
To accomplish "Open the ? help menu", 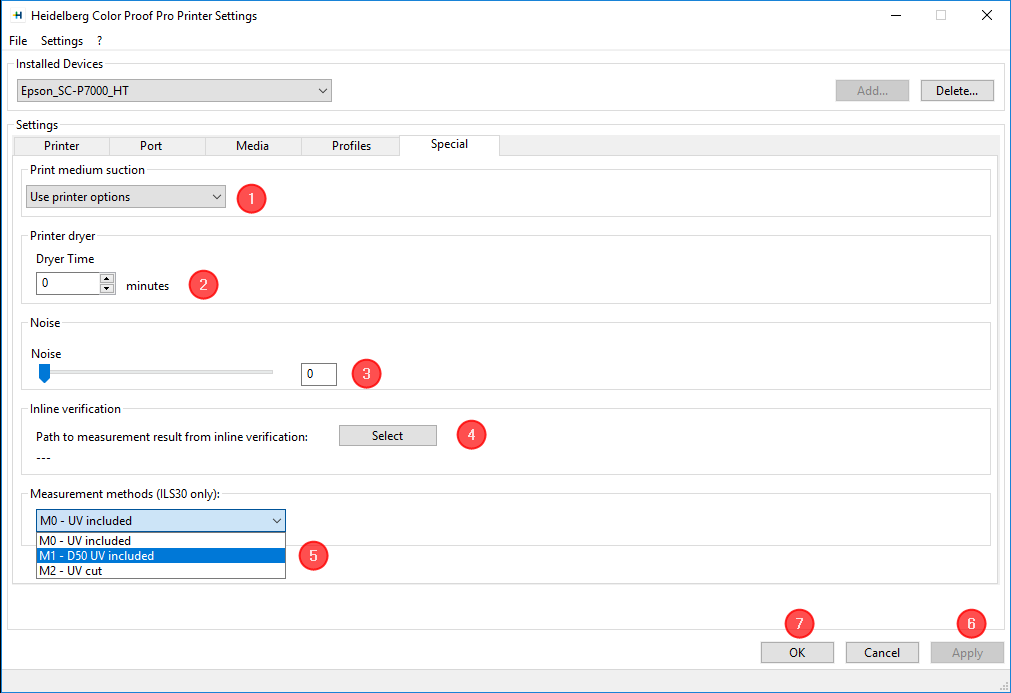I will pyautogui.click(x=99, y=41).
